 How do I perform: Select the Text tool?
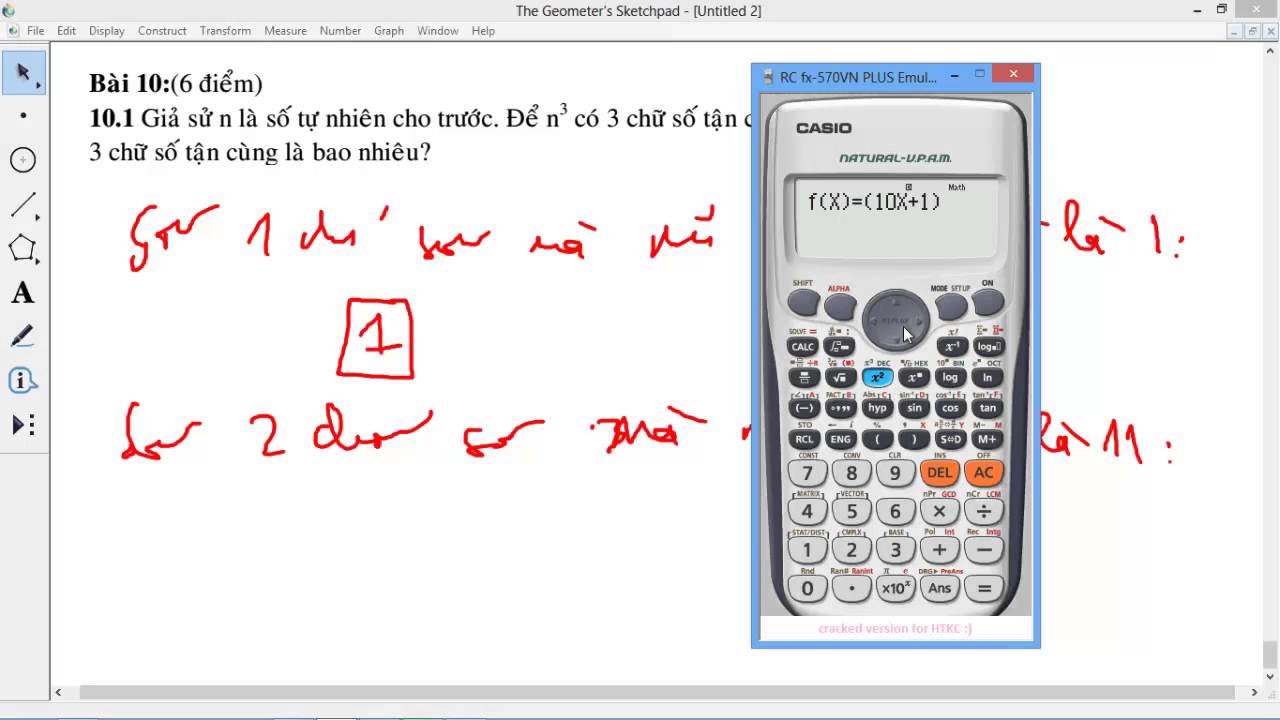[23, 293]
